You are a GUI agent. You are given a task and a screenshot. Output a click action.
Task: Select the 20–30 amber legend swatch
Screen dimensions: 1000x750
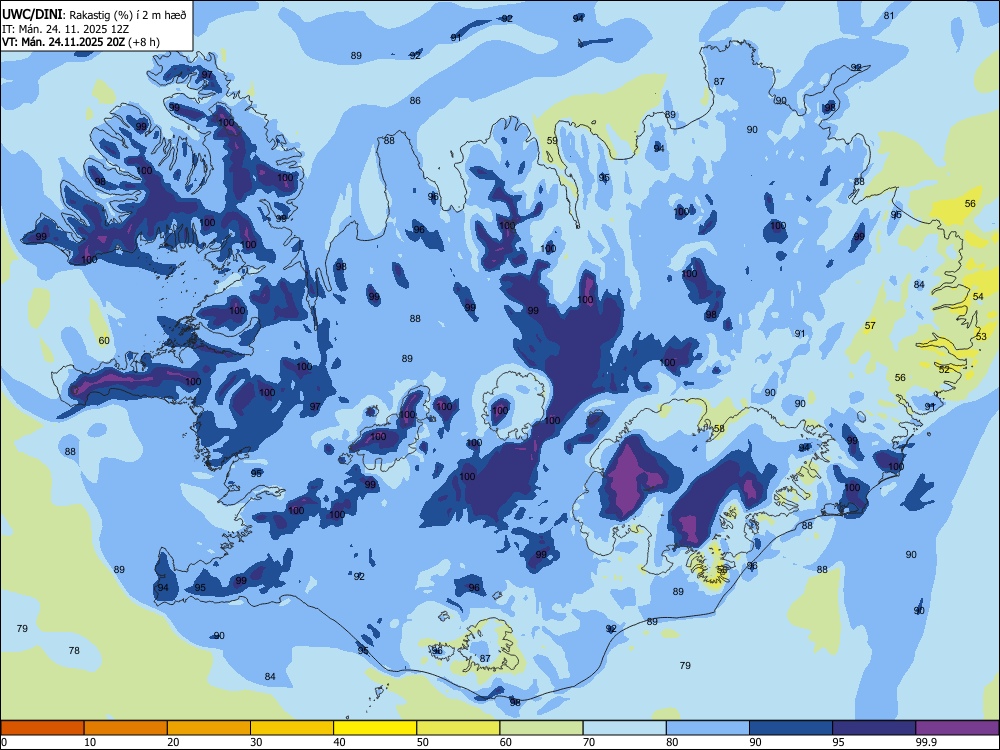point(209,728)
